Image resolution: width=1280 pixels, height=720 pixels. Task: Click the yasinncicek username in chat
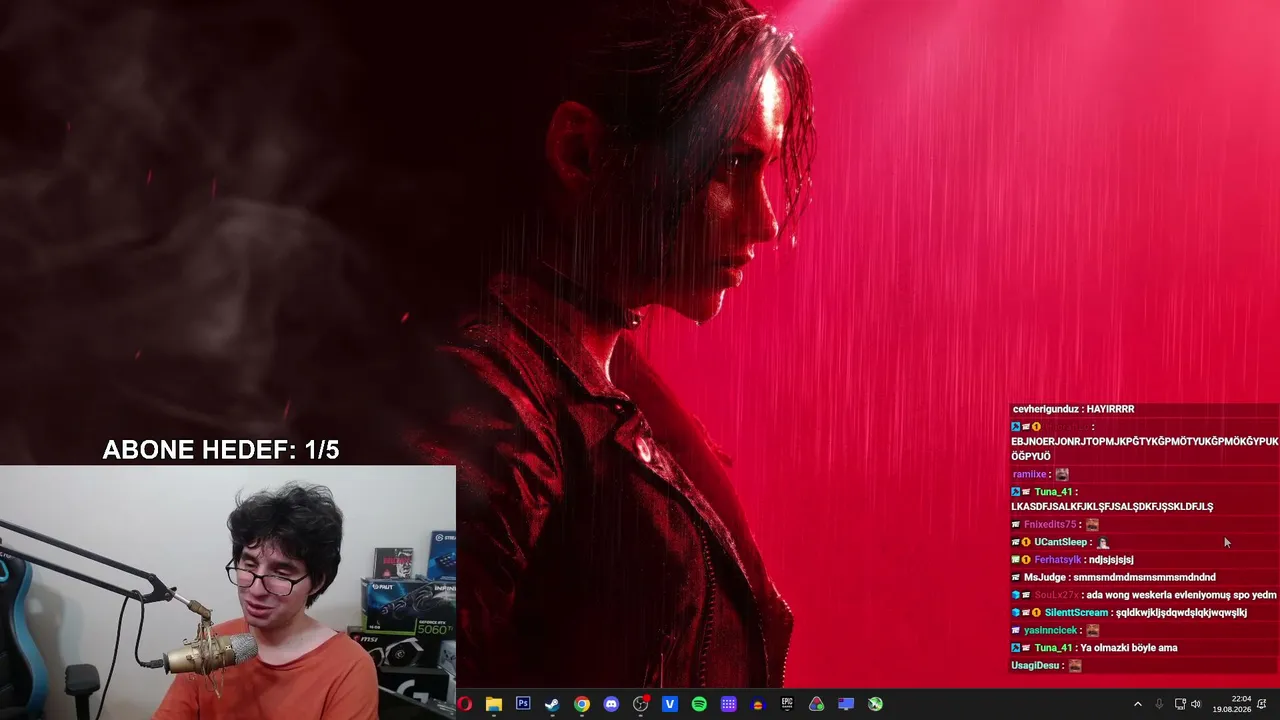point(1051,630)
